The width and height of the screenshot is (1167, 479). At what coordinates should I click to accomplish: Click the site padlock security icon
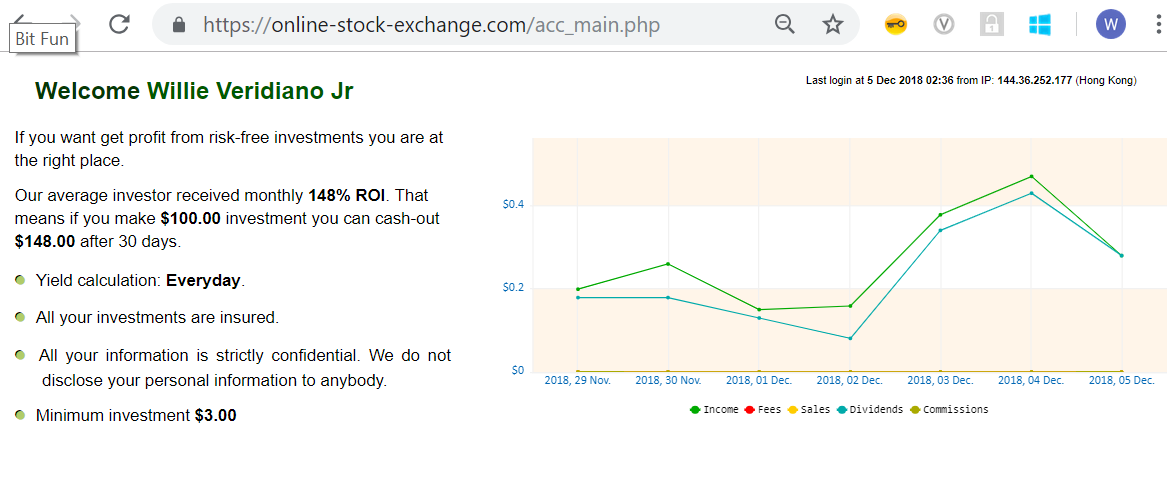180,24
